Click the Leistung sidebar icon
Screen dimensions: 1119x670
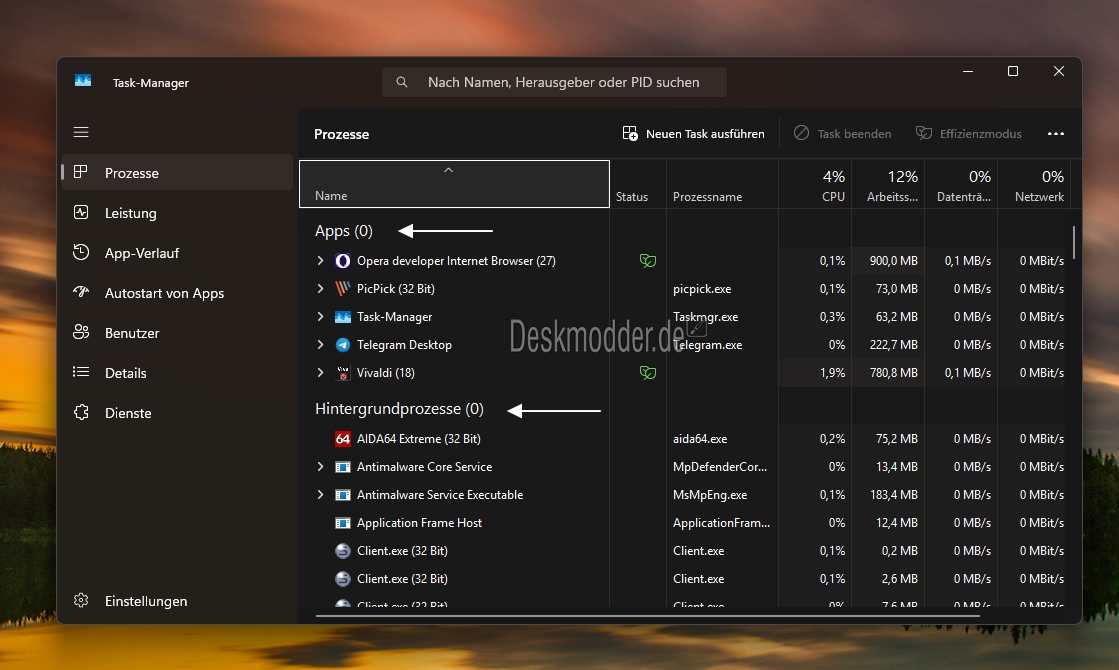pyautogui.click(x=81, y=212)
